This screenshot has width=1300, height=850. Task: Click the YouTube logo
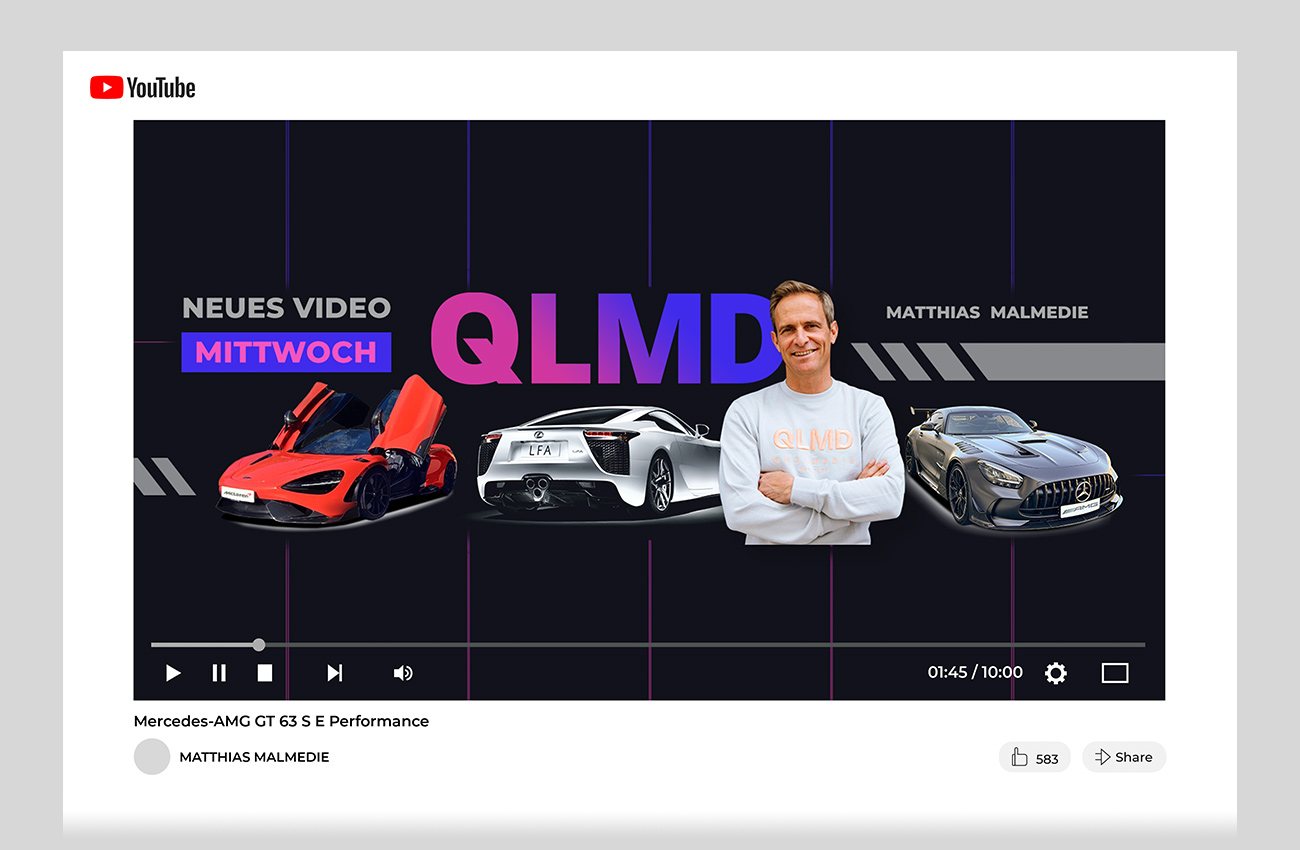pos(142,88)
